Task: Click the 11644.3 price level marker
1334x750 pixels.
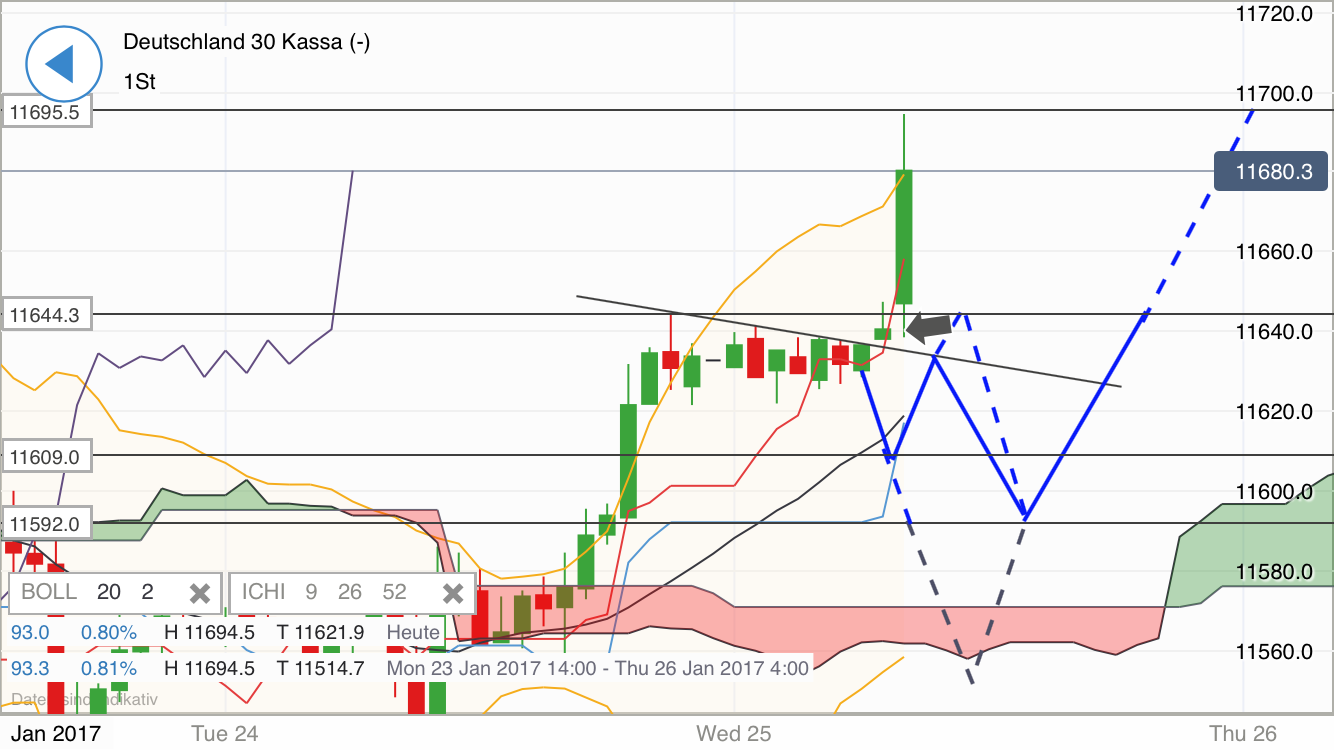Action: pos(45,314)
